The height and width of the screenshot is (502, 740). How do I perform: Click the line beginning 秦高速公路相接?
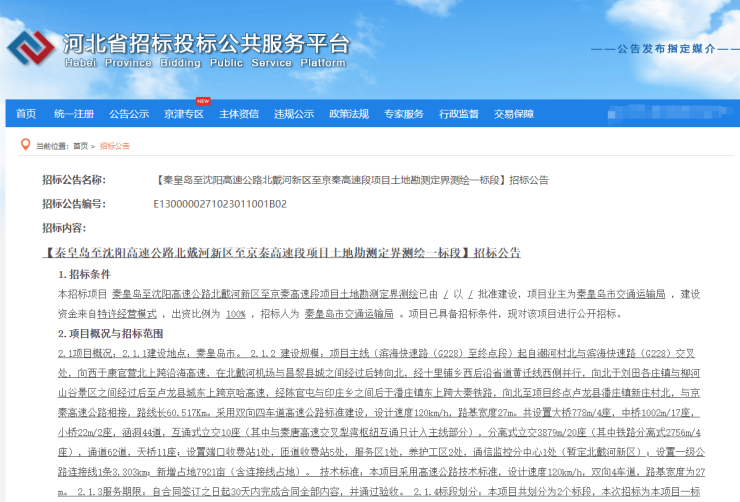tap(377, 413)
